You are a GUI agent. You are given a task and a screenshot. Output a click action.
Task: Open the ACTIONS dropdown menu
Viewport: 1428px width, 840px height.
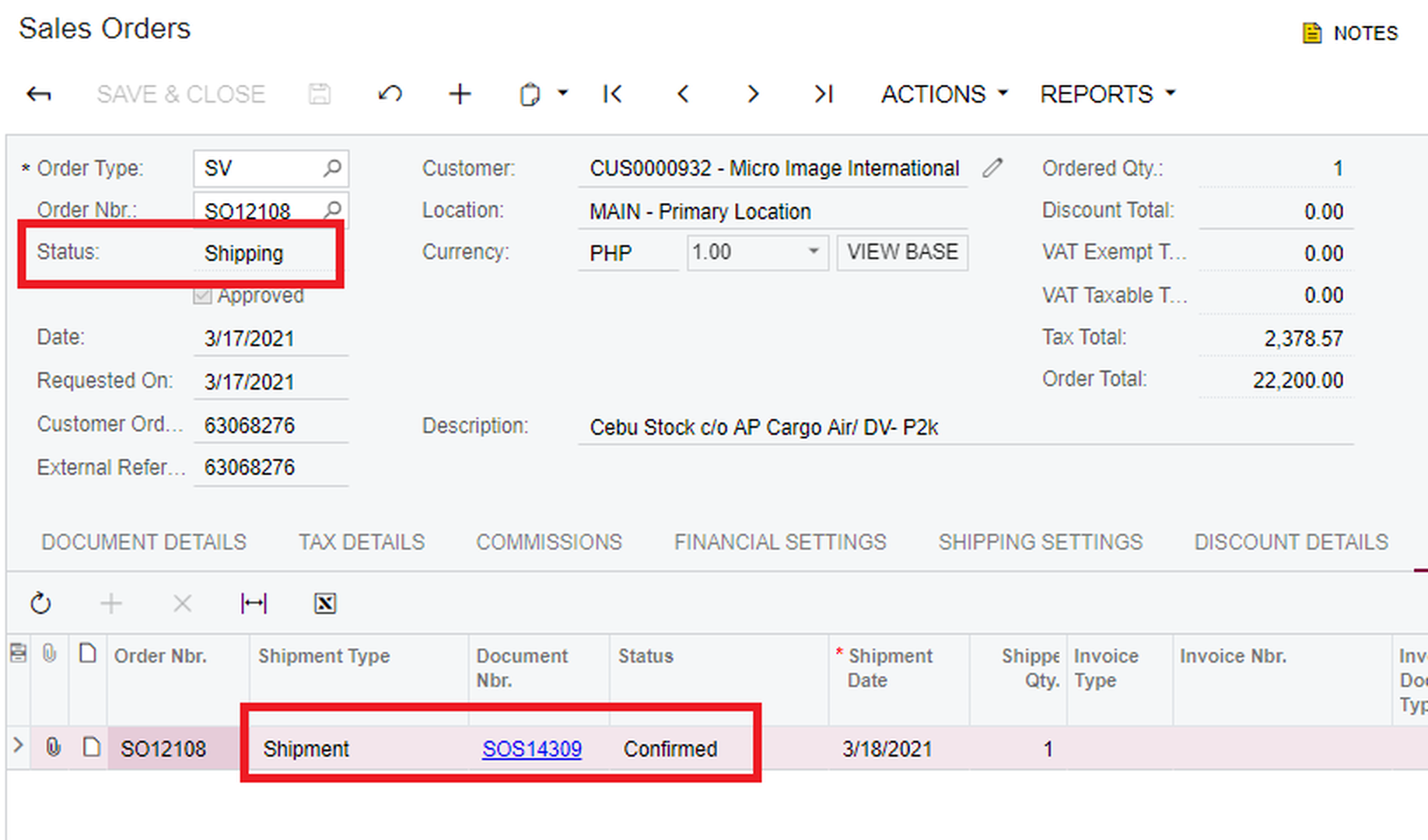[x=943, y=94]
